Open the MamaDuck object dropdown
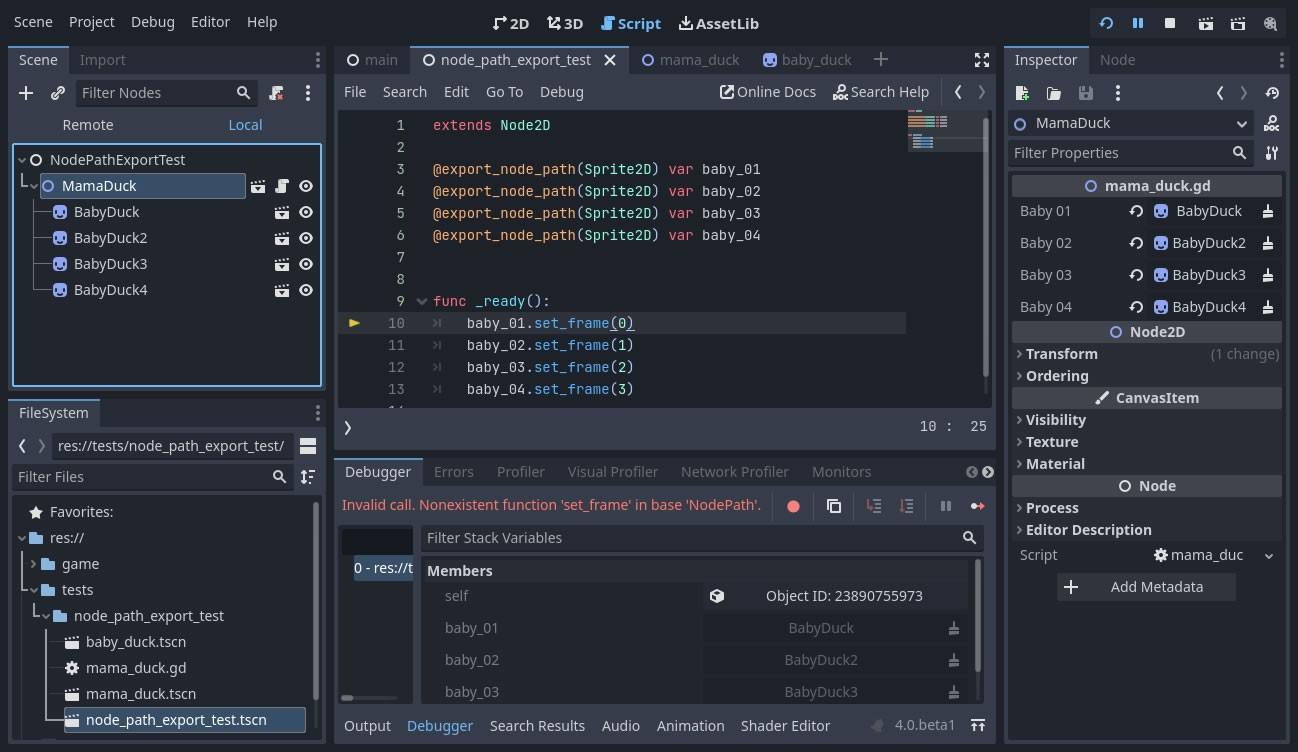The image size is (1298, 752). (1131, 124)
